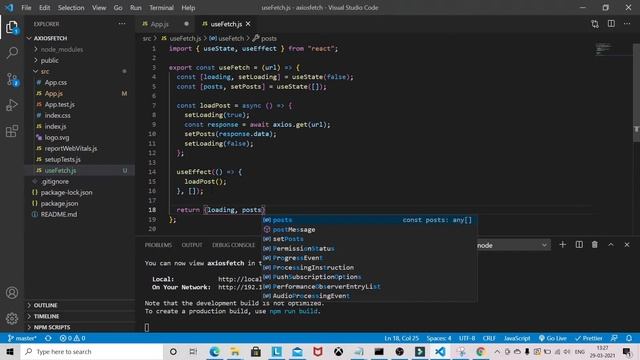Select the postMessage suggestion
This screenshot has height=360, width=640.
coord(369,229)
